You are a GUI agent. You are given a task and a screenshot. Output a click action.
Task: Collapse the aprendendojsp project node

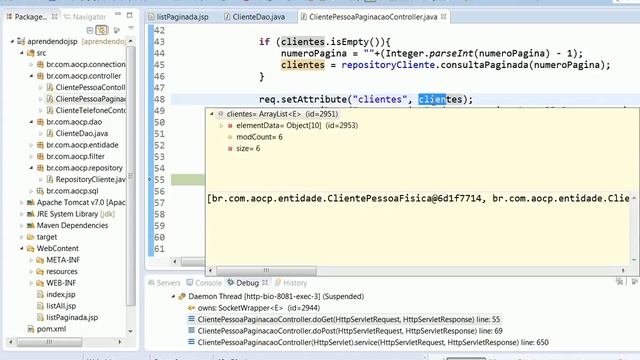point(12,41)
